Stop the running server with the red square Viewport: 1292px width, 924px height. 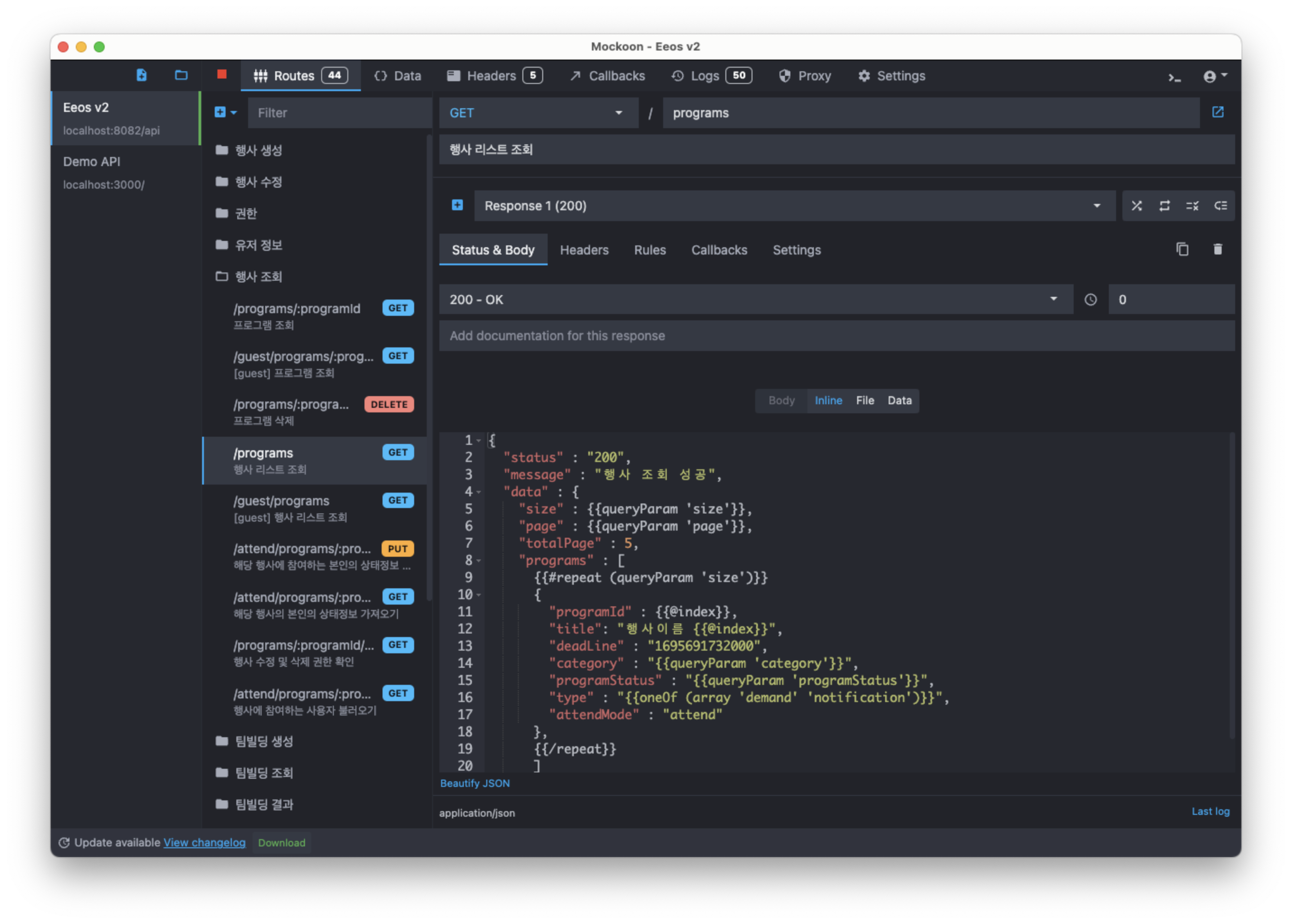click(222, 74)
